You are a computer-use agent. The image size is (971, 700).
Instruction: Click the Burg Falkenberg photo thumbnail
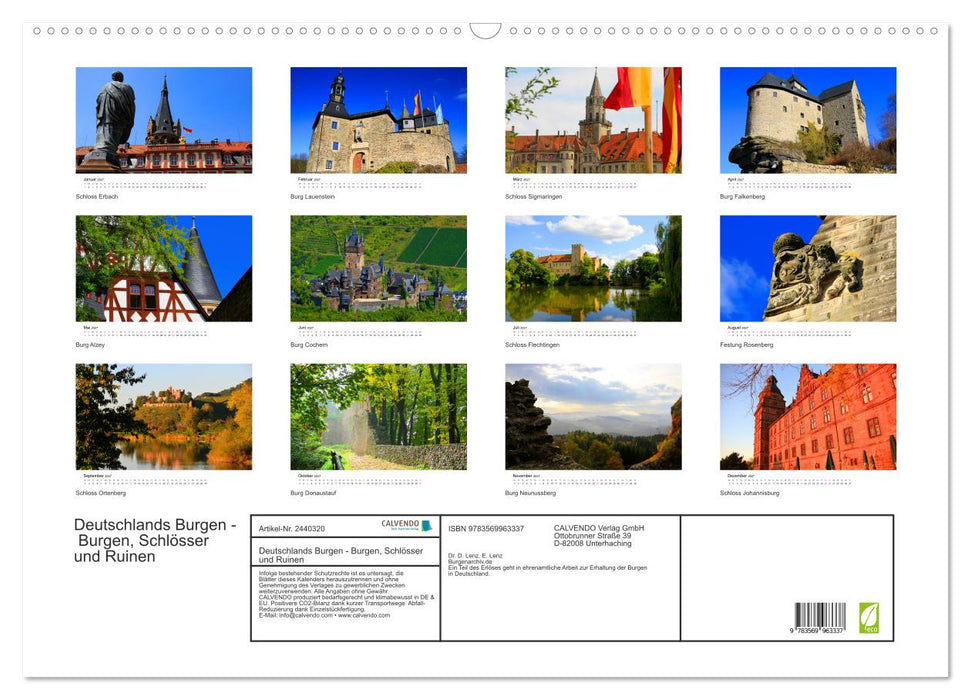(x=808, y=120)
